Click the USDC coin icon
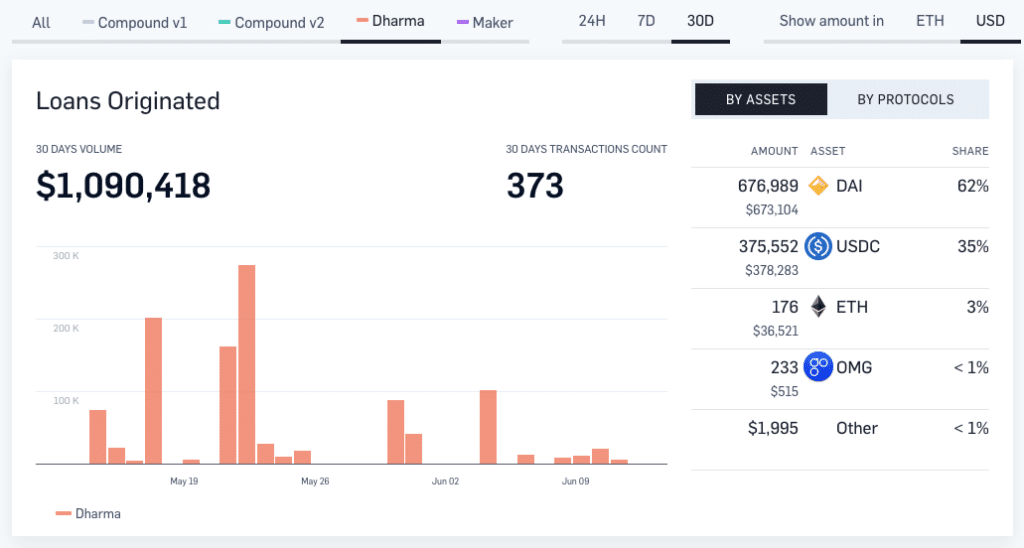The height and width of the screenshot is (548, 1024). click(x=818, y=246)
